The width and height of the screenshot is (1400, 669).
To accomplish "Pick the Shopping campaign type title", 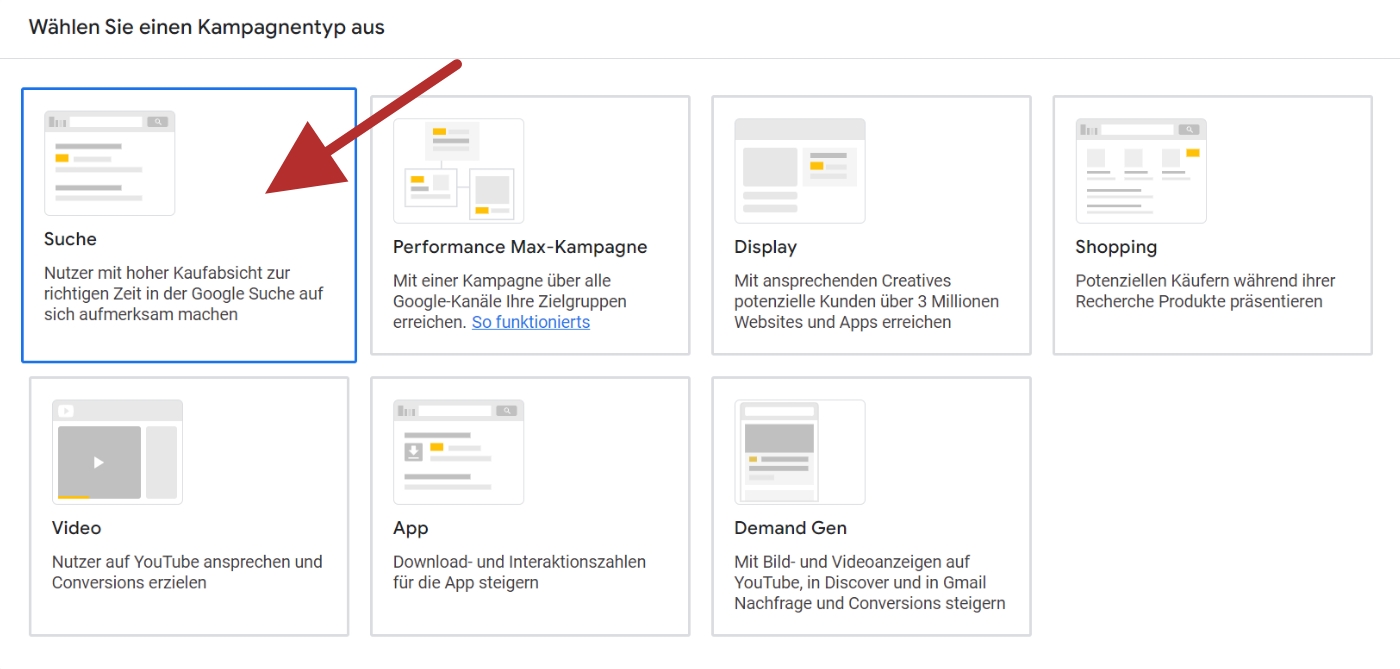I will coord(1116,247).
